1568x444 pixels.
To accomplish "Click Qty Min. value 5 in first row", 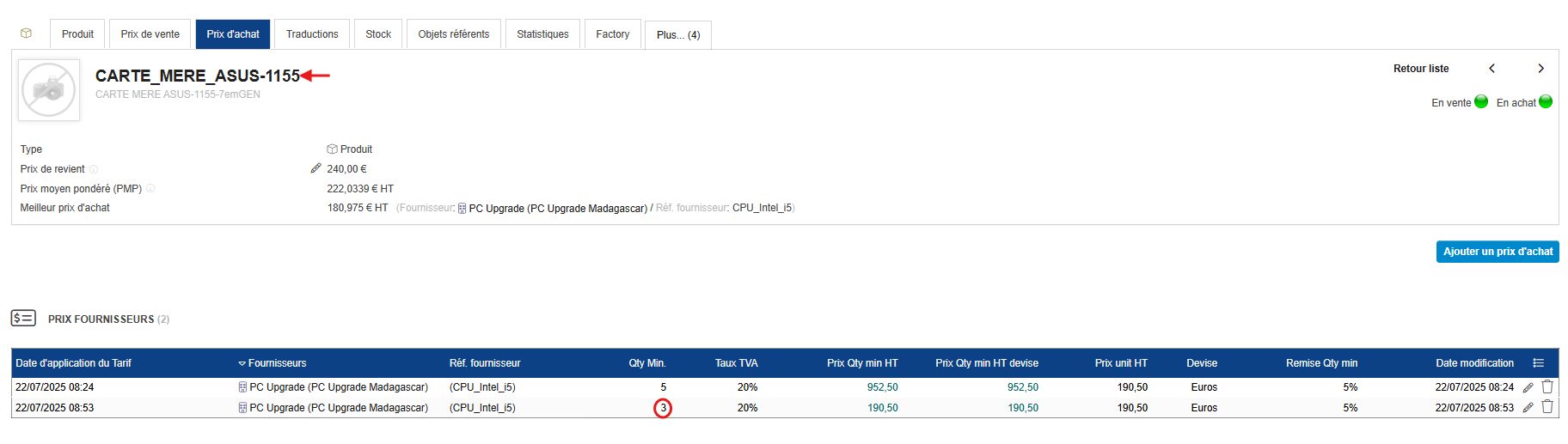I will 663,387.
